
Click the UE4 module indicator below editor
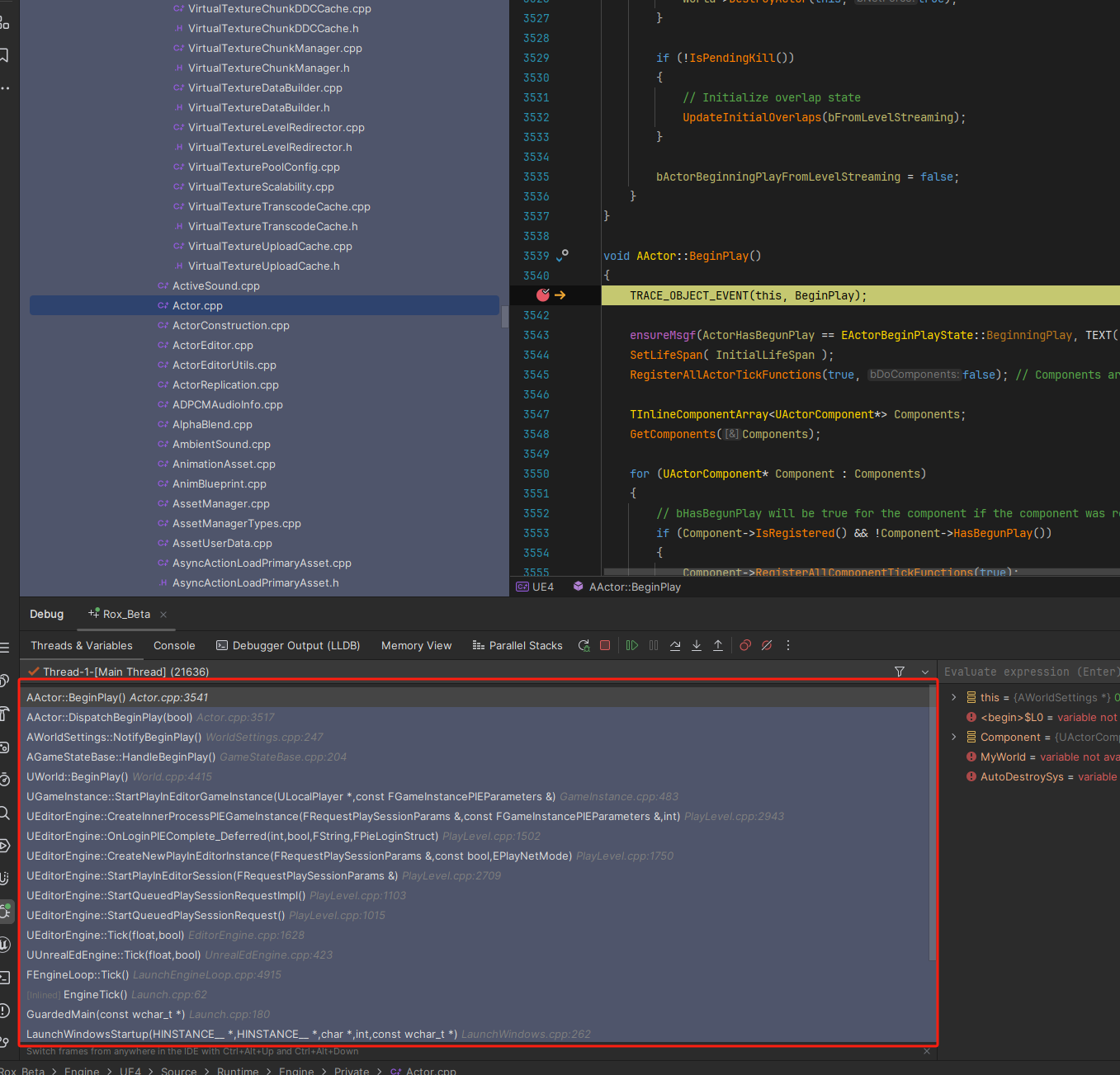coord(535,587)
